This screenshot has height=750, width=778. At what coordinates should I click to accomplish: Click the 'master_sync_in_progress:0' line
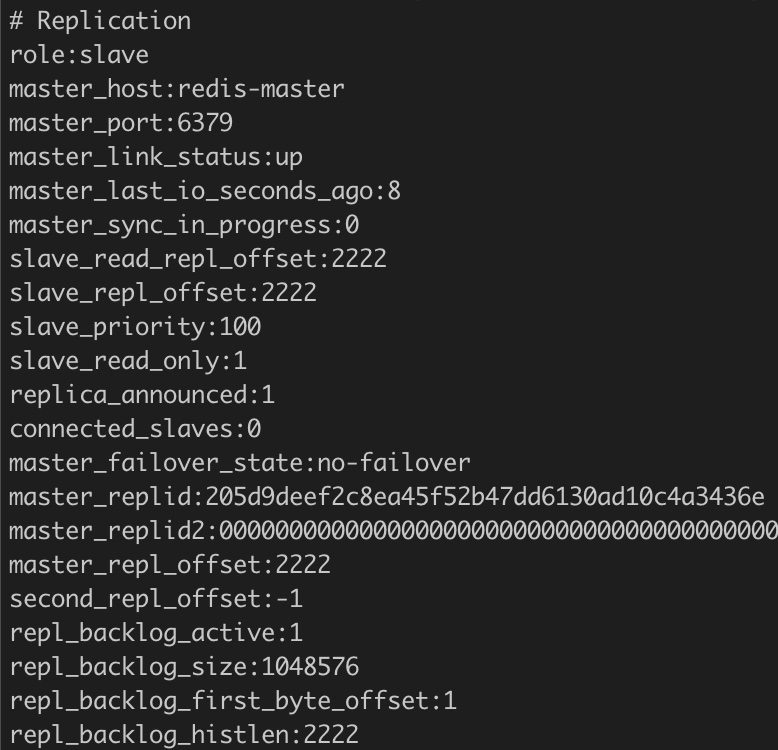[184, 225]
